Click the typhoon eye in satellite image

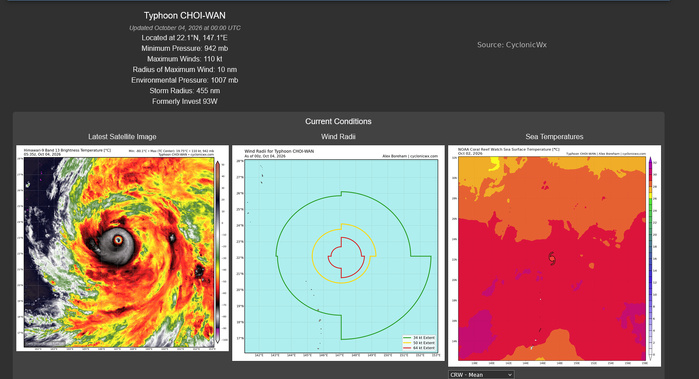coord(118,240)
